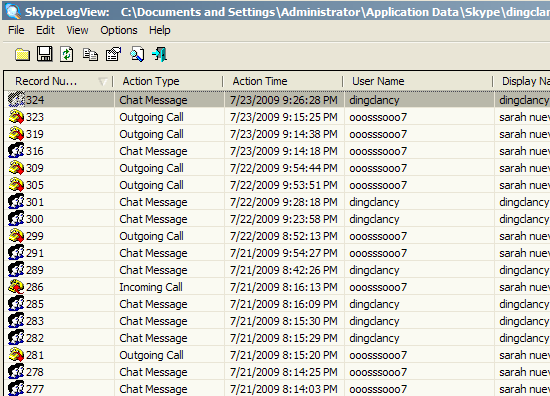The width and height of the screenshot is (550, 396).
Task: Click the outgoing call icon of record 299
Action: [x=16, y=236]
